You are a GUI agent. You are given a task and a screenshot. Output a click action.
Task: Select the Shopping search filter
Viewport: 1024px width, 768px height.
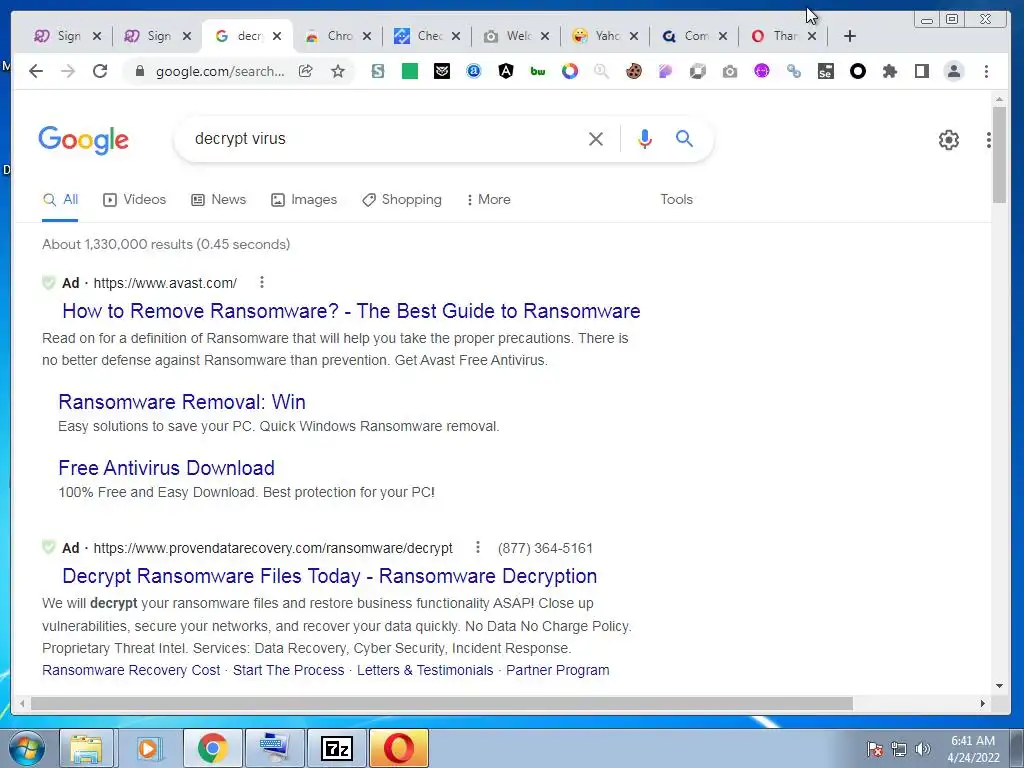pos(402,200)
